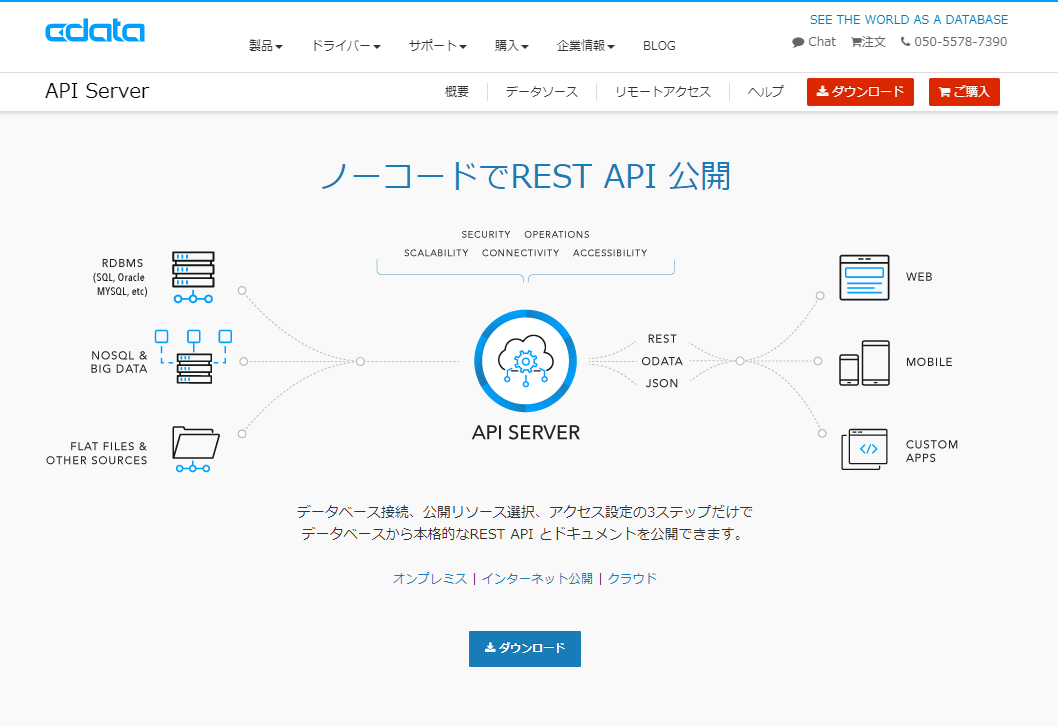
Task: Click the ODATA output label
Action: (662, 361)
